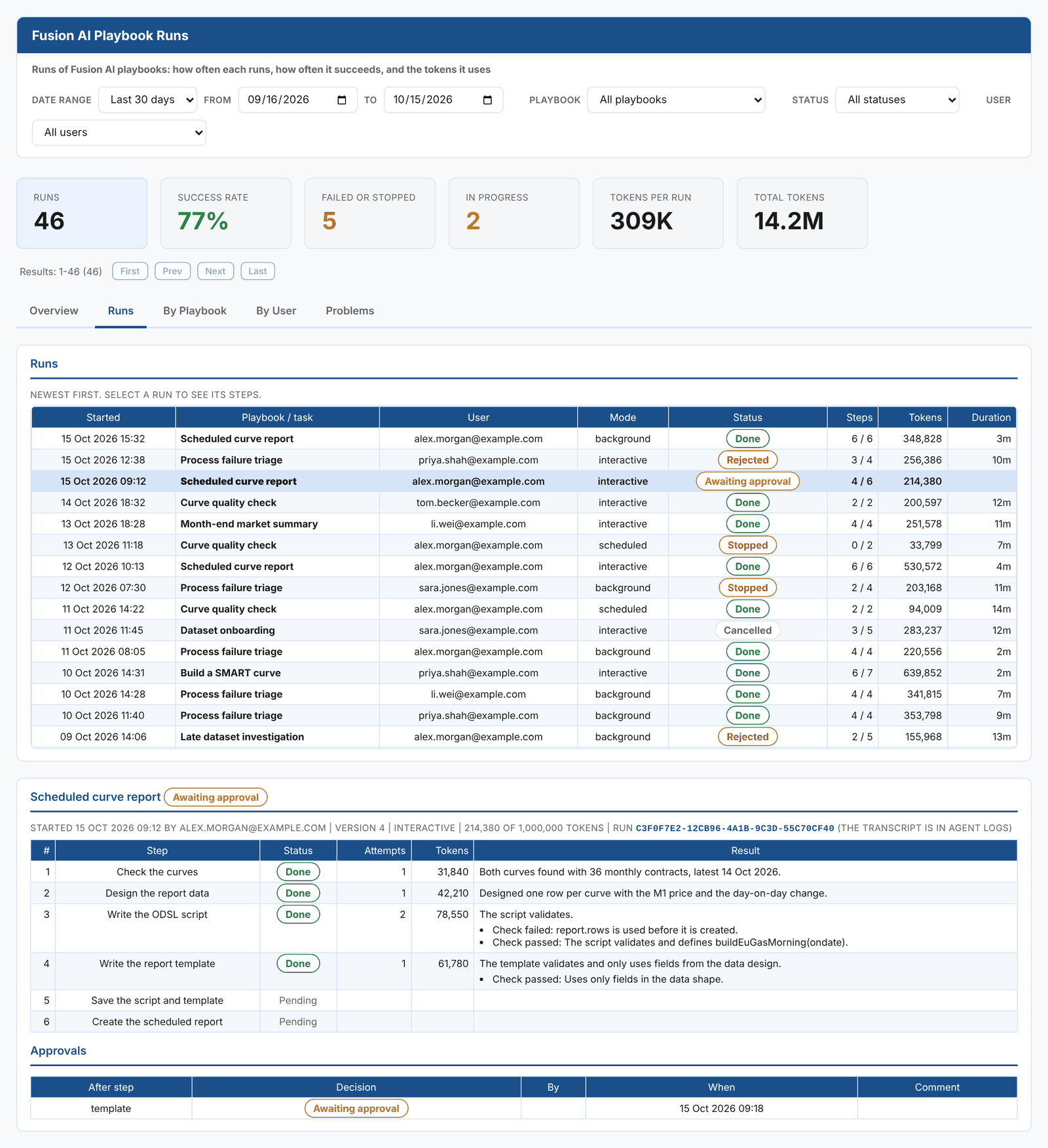Click the Tokens Per Run card
This screenshot has height=1148, width=1048.
click(658, 214)
